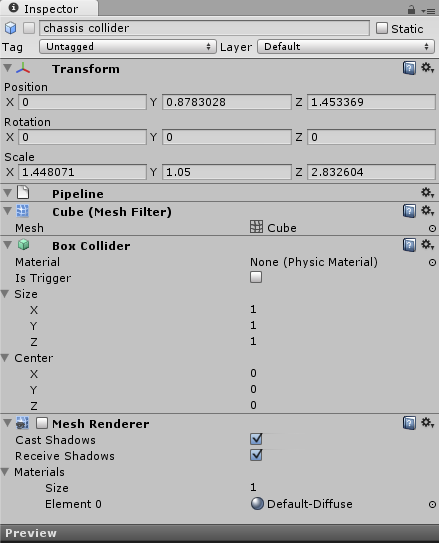The width and height of the screenshot is (439, 543).
Task: Open the Mesh object picker circle
Action: point(432,228)
